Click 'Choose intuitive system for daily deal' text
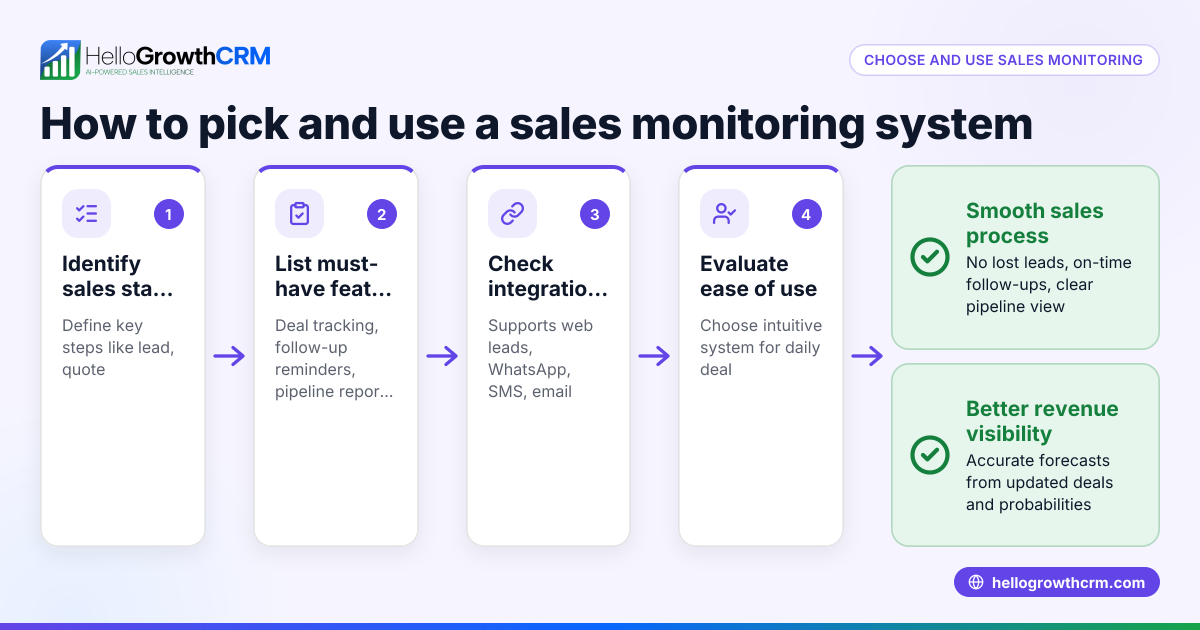Image resolution: width=1200 pixels, height=630 pixels. 760,348
